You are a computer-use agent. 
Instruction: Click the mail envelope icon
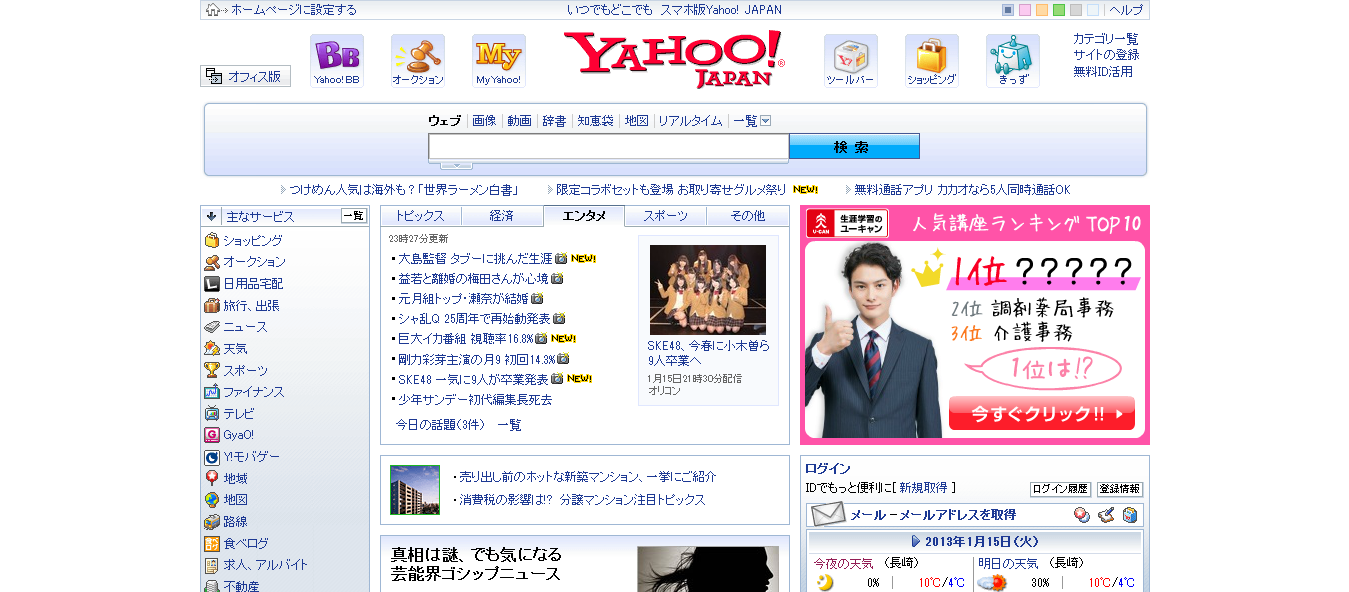tap(828, 515)
